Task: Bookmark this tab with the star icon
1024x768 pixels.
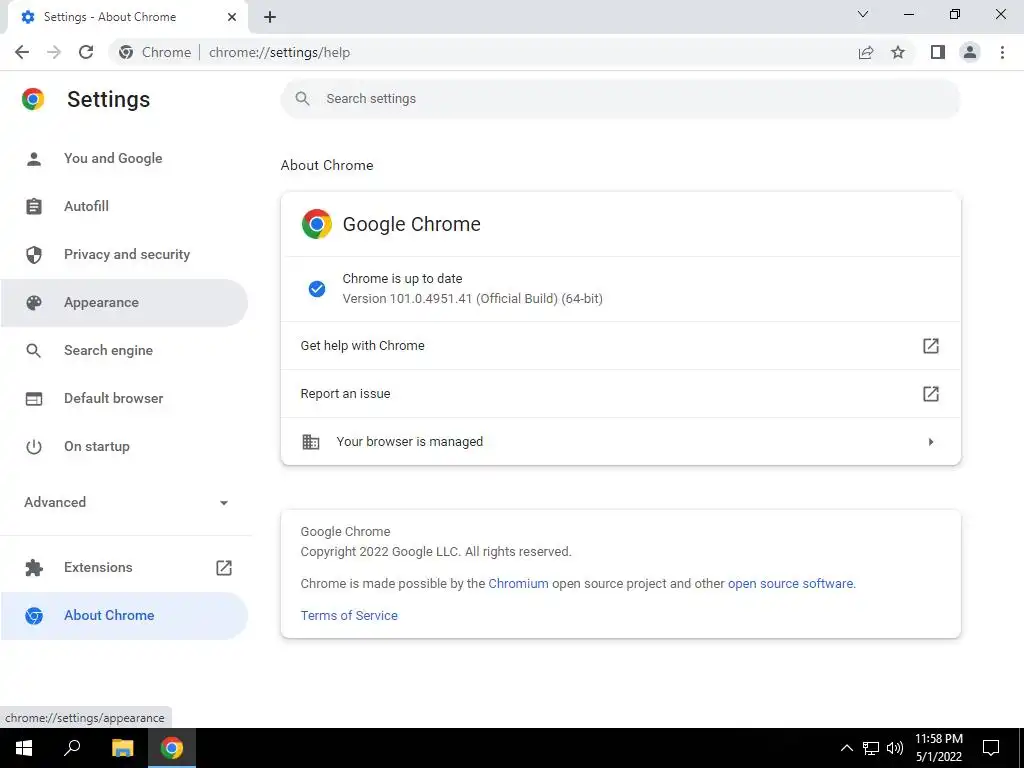Action: click(x=898, y=52)
